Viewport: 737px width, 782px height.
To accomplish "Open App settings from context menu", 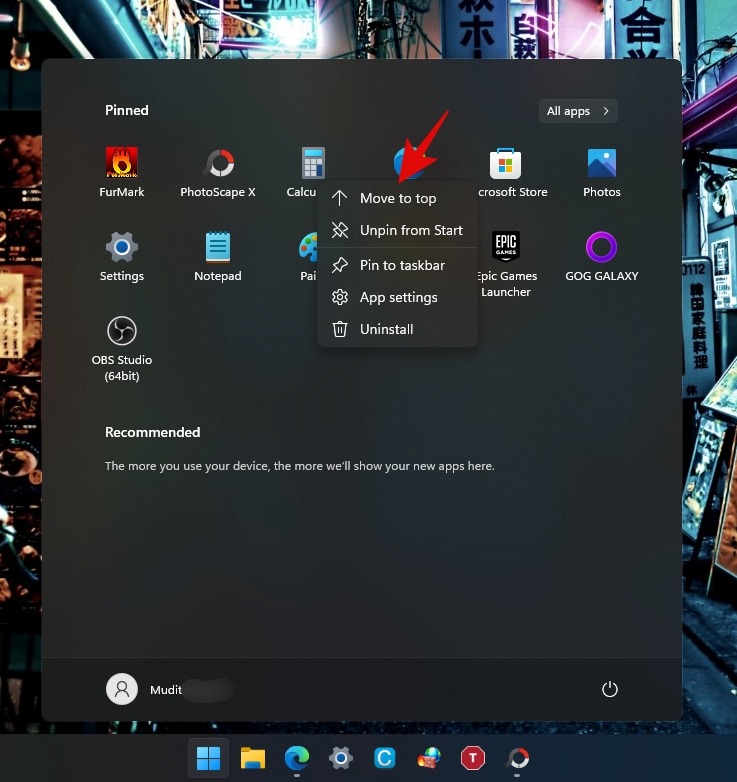I will coord(397,297).
